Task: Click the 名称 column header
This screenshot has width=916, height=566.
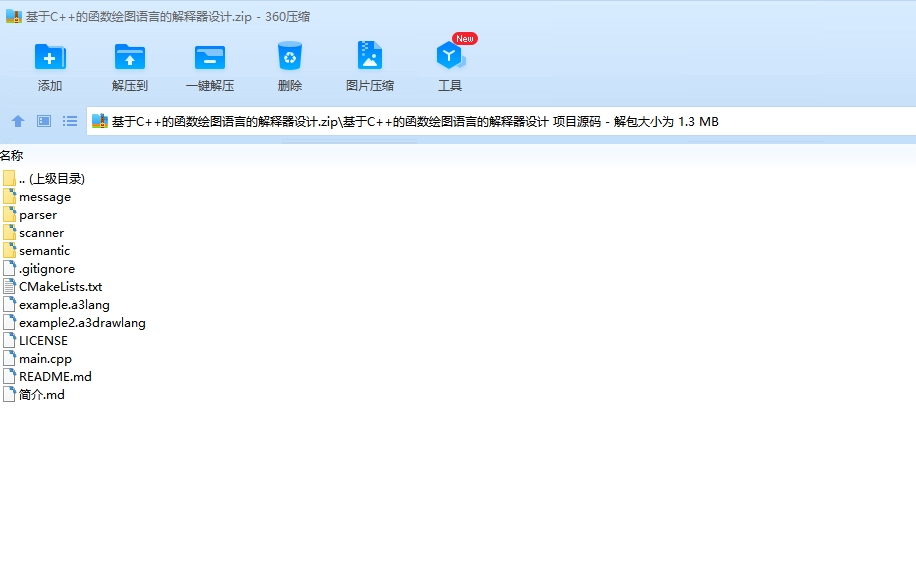Action: click(x=12, y=155)
